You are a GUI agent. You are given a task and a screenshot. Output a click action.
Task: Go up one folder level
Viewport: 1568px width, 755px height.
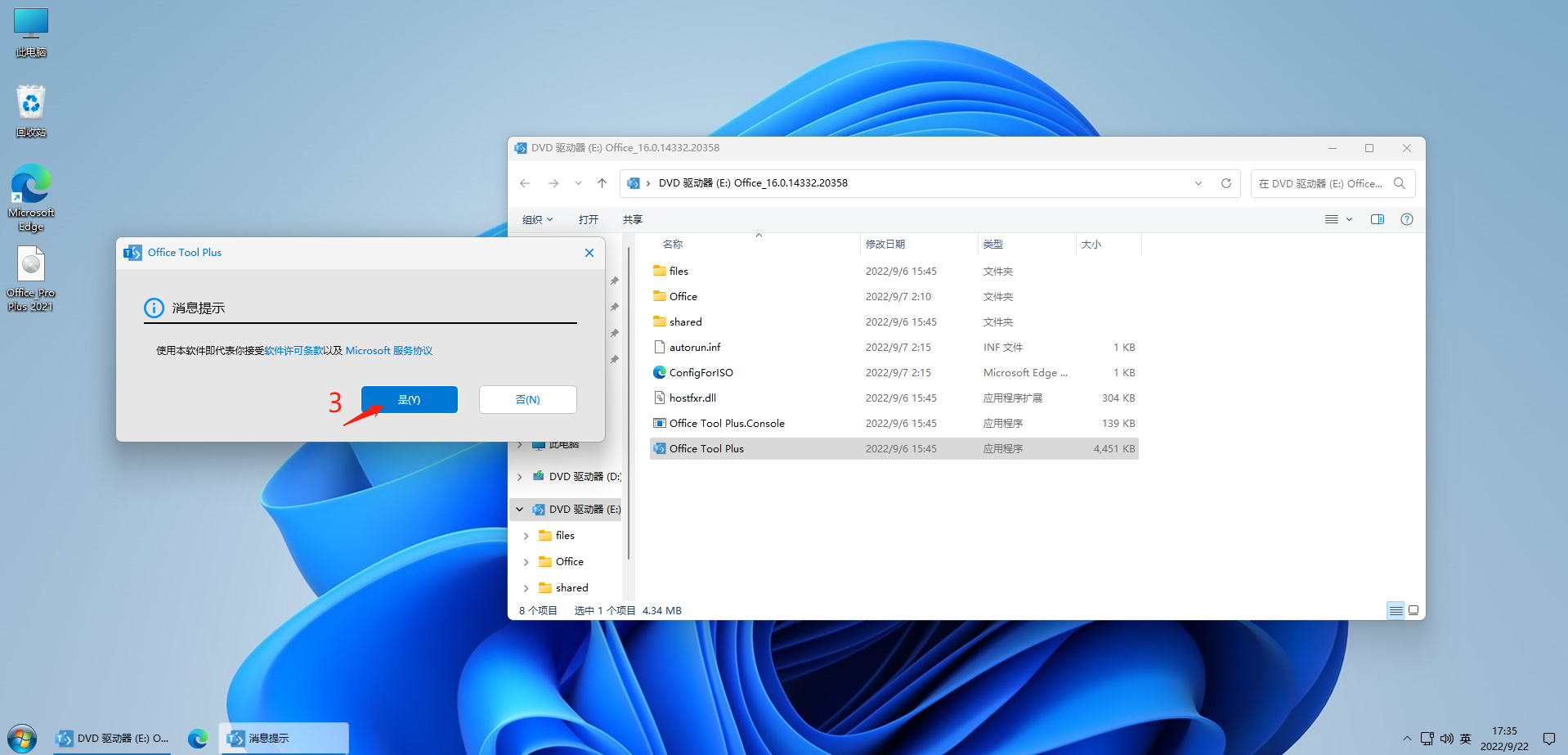(602, 183)
